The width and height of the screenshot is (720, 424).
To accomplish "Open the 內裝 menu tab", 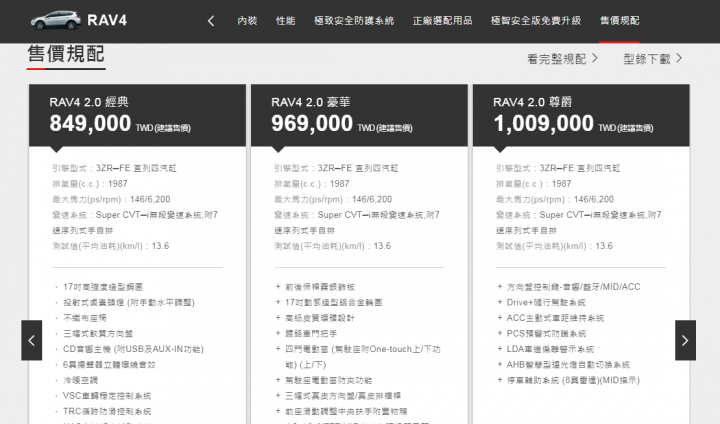I will (247, 21).
